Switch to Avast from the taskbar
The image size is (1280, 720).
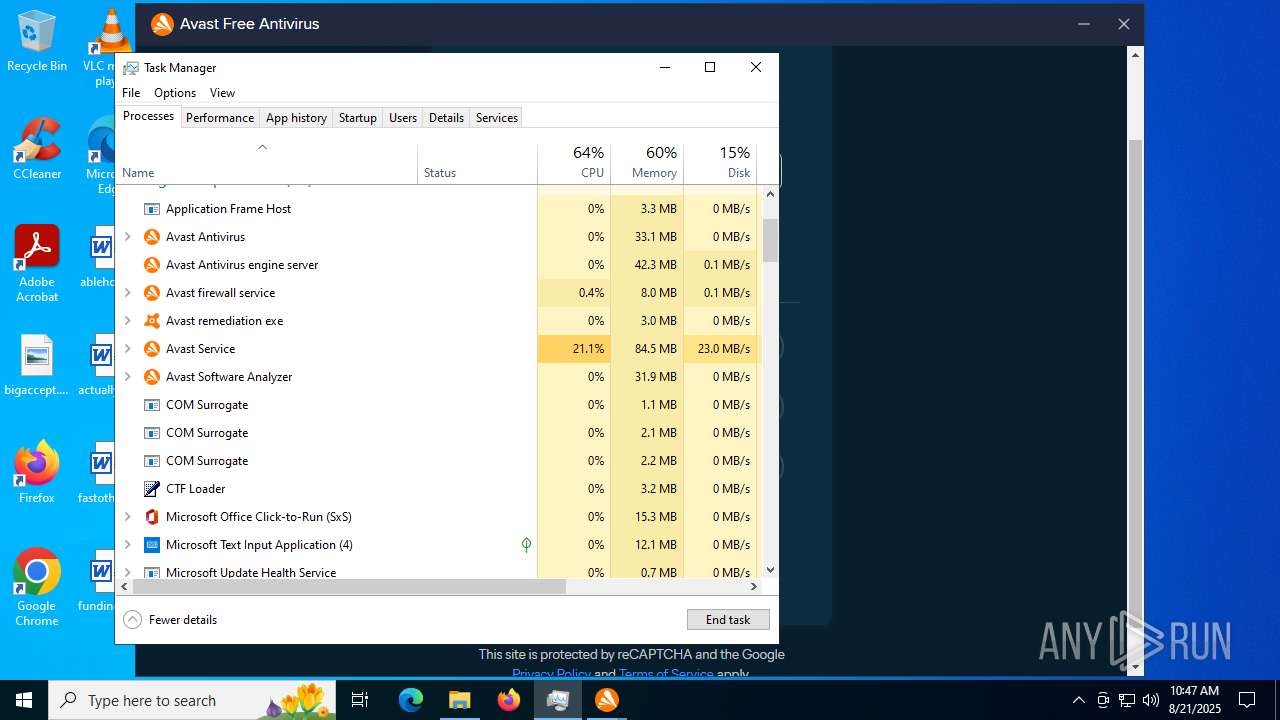pyautogui.click(x=607, y=700)
